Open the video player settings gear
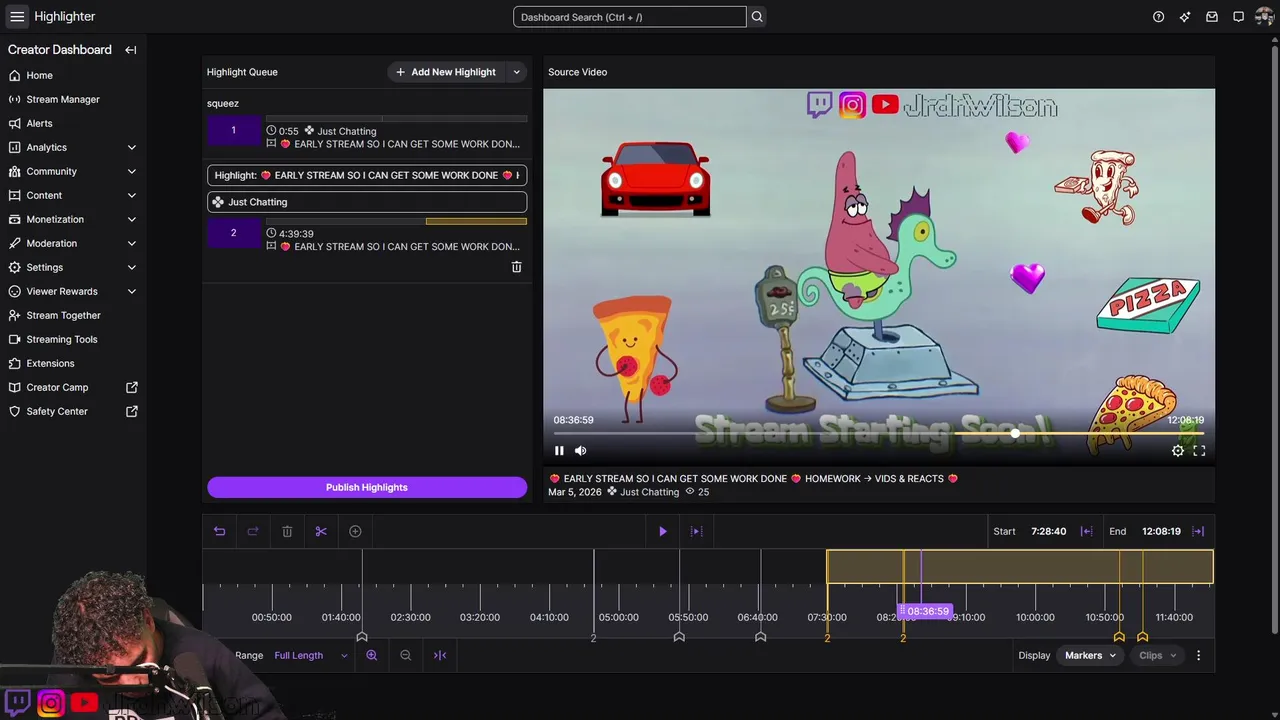The image size is (1280, 720). pyautogui.click(x=1178, y=451)
